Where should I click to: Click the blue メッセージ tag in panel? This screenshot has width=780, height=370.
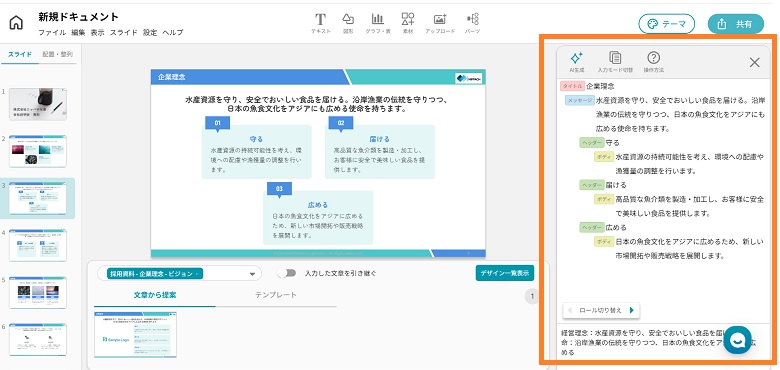point(580,100)
